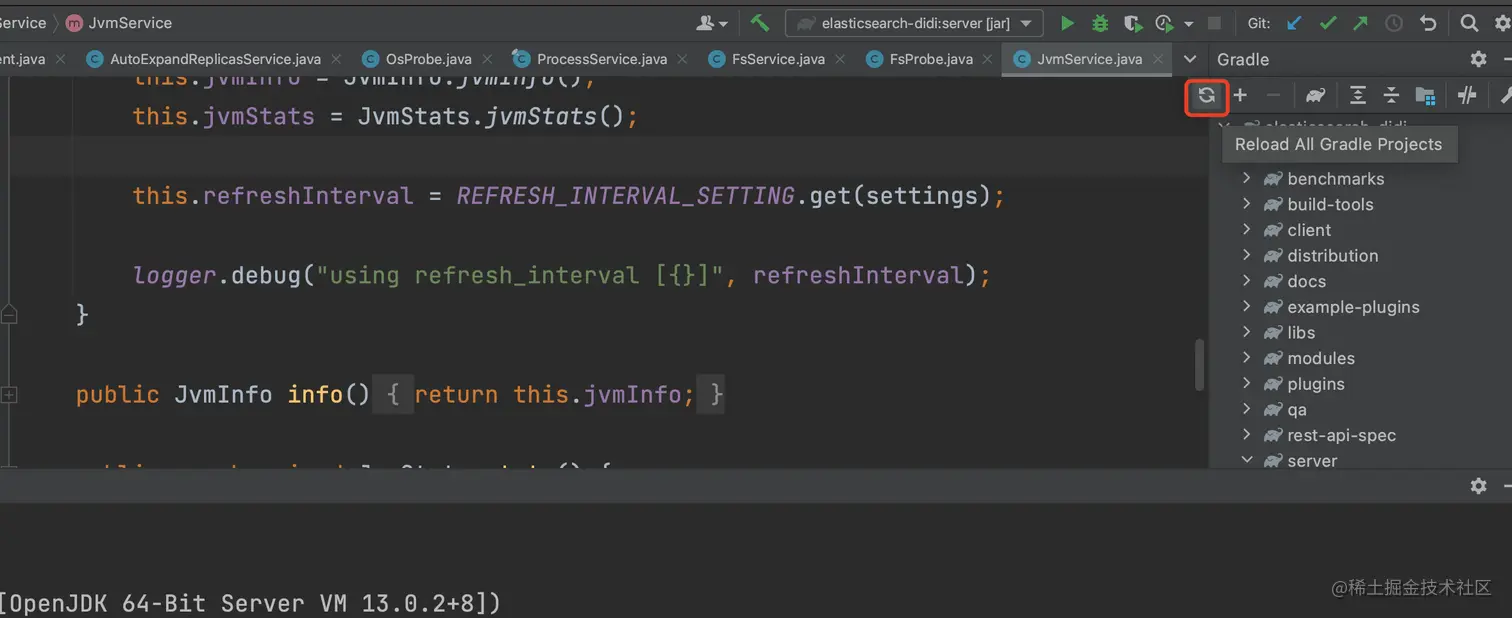The image size is (1512, 618).
Task: Expand all nodes in Gradle tree
Action: point(1357,96)
